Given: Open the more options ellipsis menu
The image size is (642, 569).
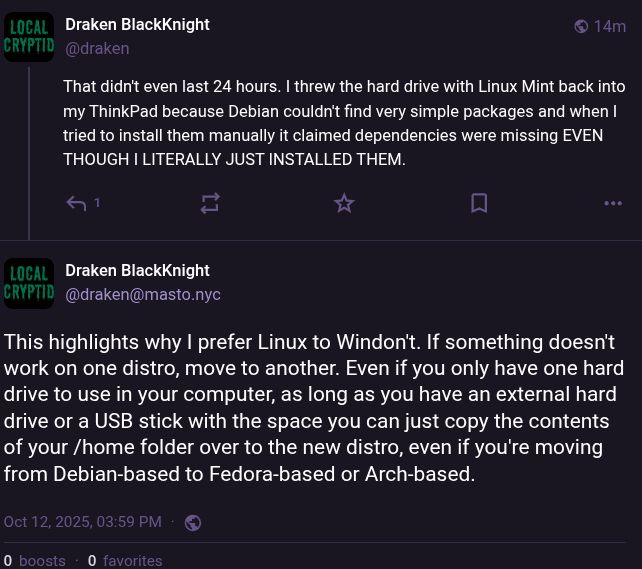Looking at the screenshot, I should pyautogui.click(x=613, y=203).
